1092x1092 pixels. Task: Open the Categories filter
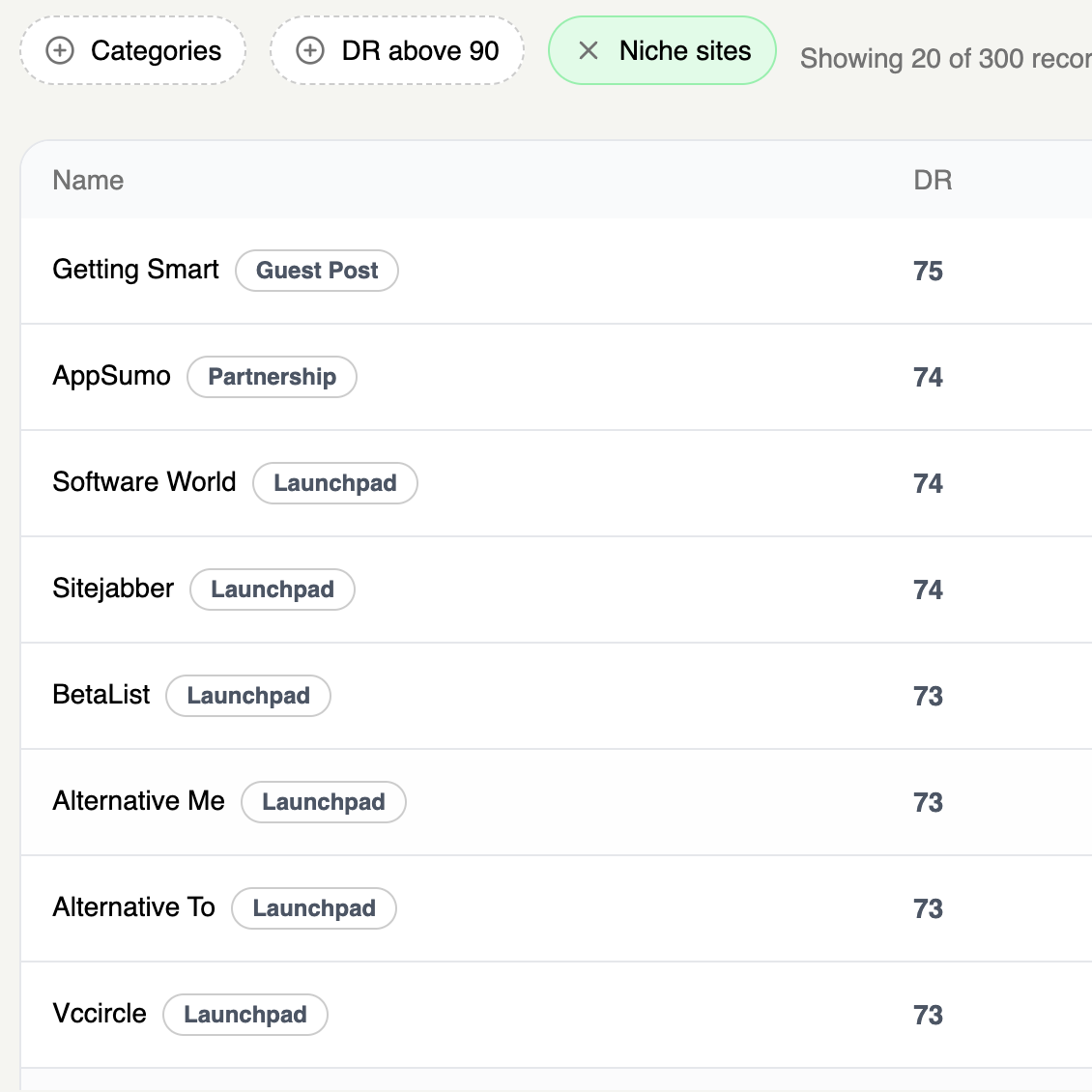(155, 51)
